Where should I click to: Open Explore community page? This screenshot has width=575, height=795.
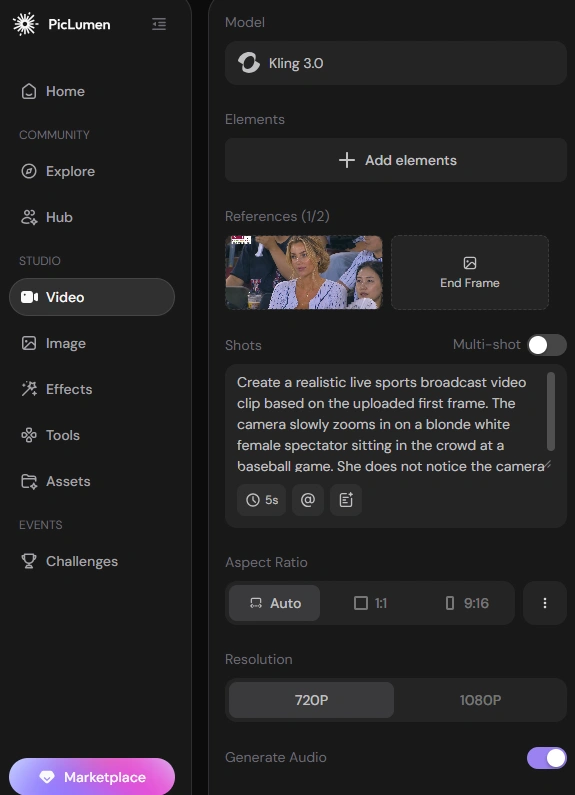coord(92,171)
